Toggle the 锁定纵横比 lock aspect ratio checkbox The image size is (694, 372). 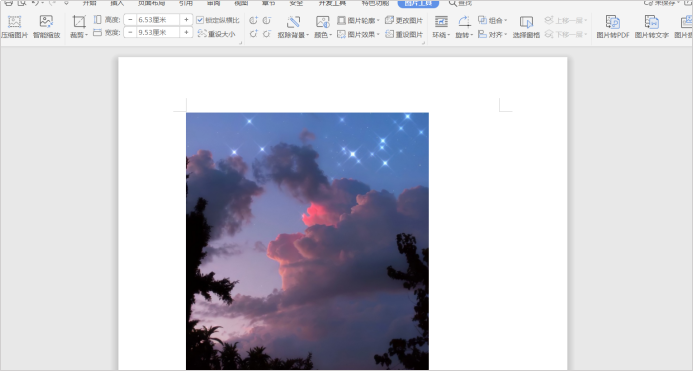pos(200,20)
